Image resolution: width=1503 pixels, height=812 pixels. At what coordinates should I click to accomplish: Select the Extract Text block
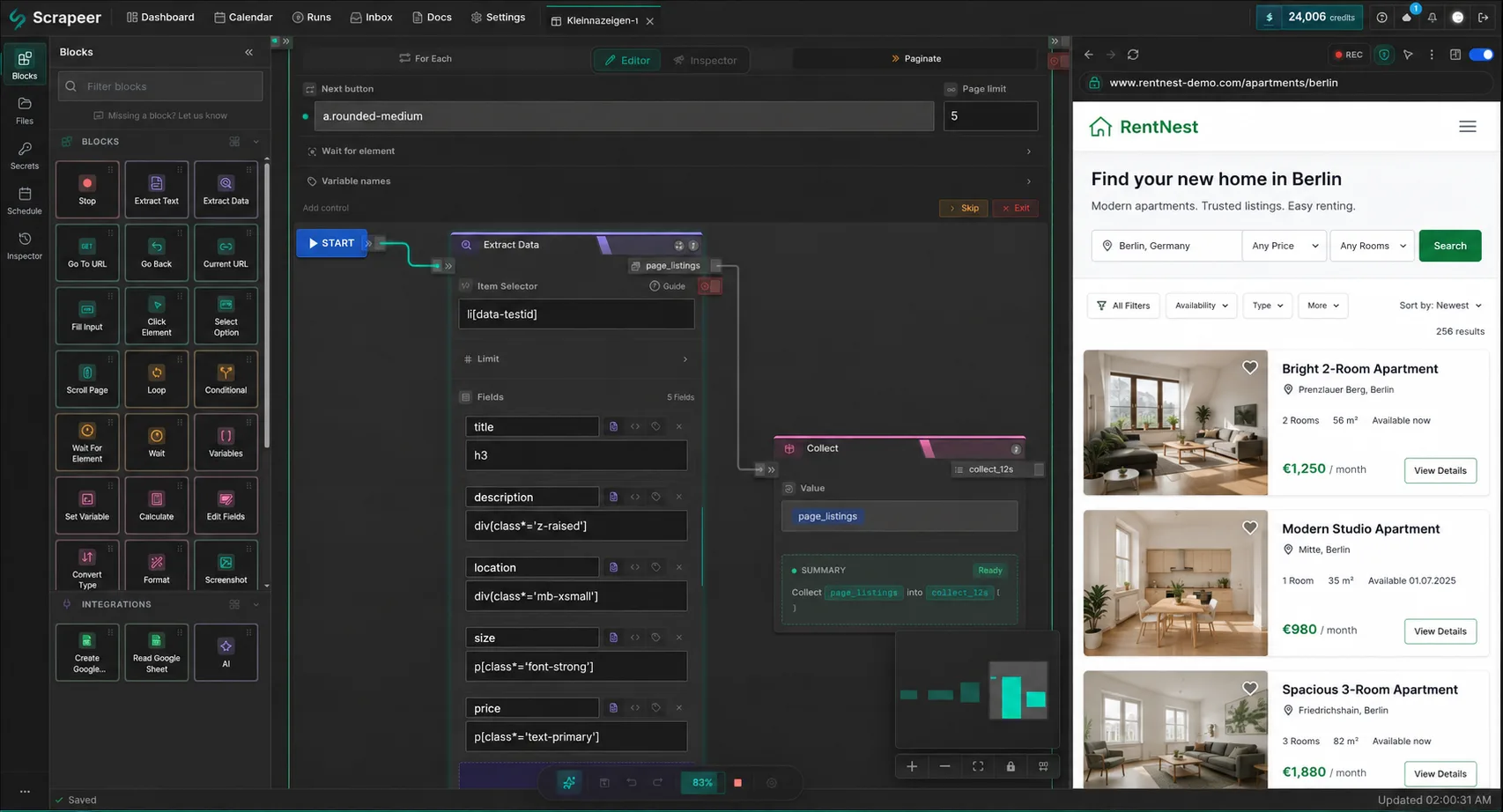[x=156, y=189]
